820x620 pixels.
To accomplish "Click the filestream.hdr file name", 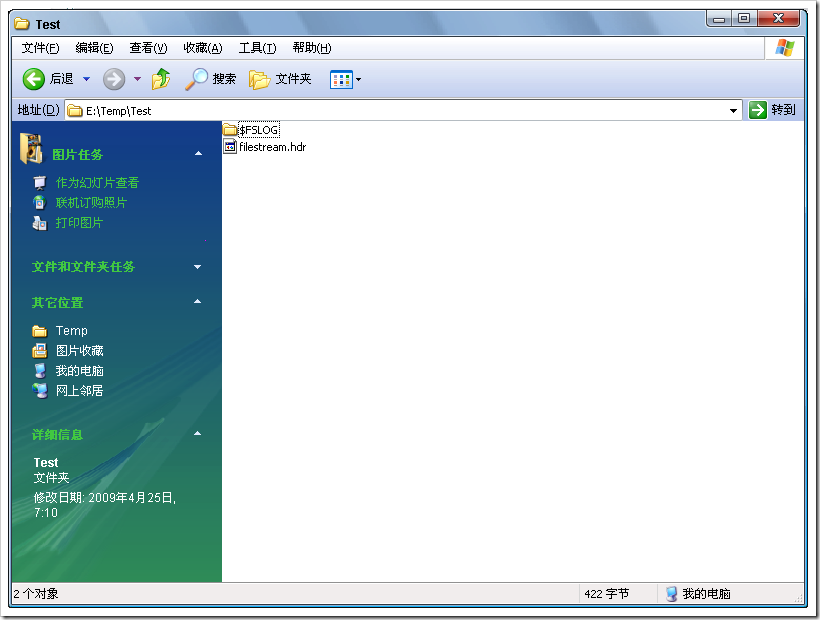I will (x=272, y=147).
